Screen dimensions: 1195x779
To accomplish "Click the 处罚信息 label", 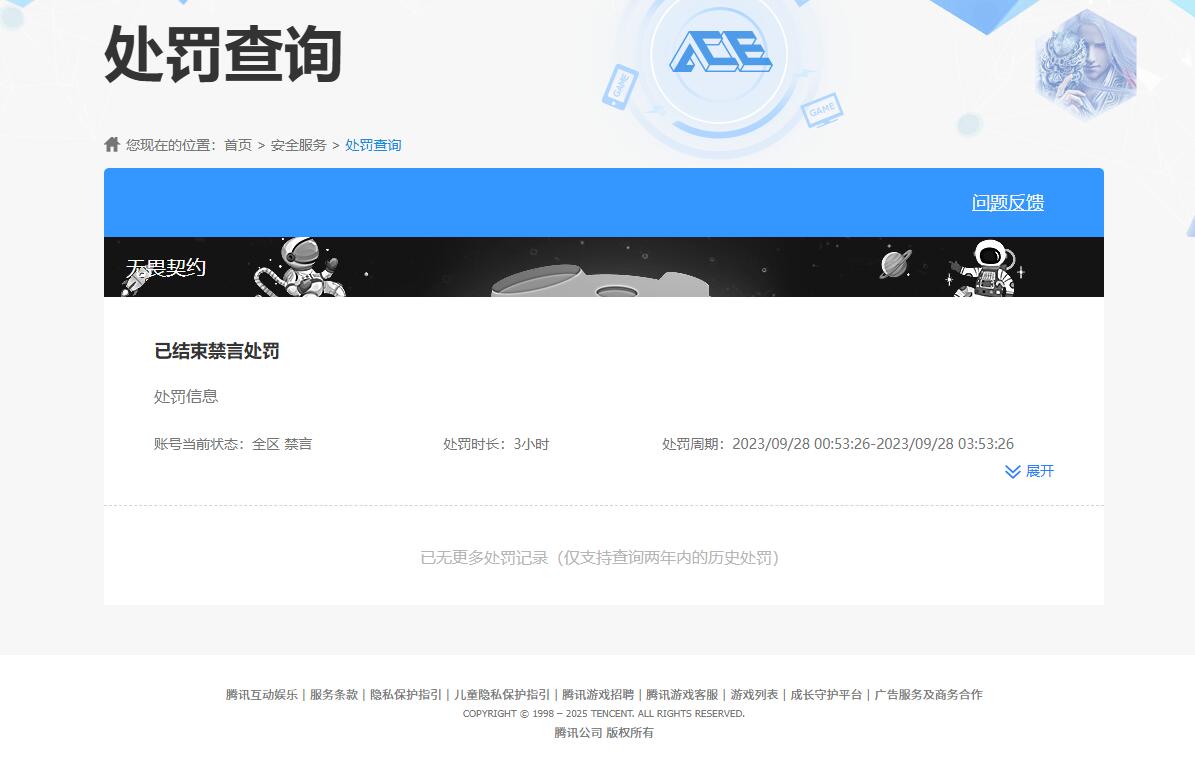I will [186, 396].
